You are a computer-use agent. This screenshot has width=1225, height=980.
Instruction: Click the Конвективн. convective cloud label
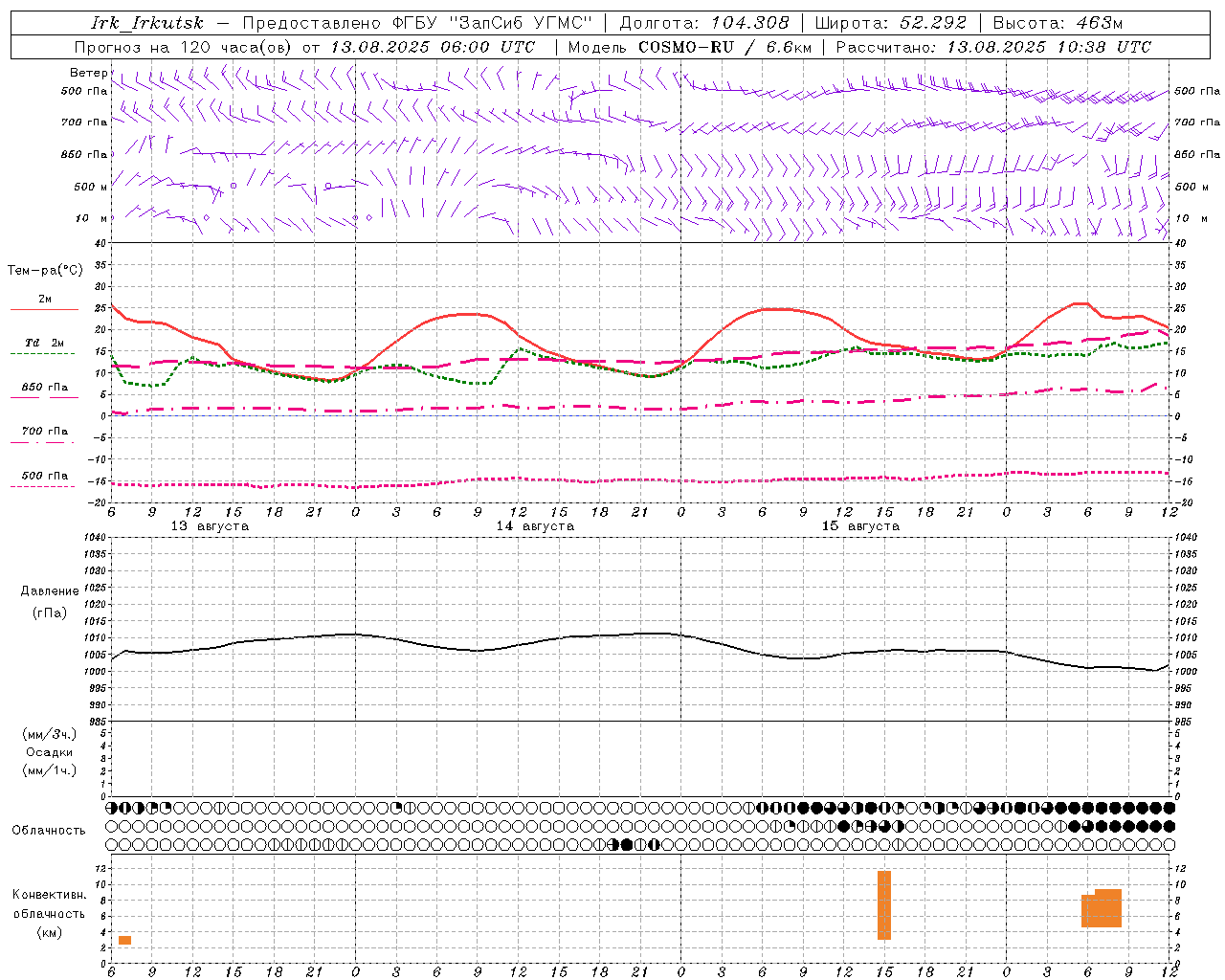pos(49,895)
